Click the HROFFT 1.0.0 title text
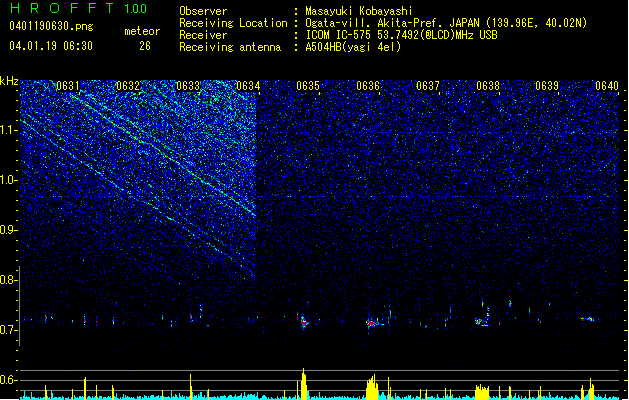Screen dimensions: 629x400 78,8
